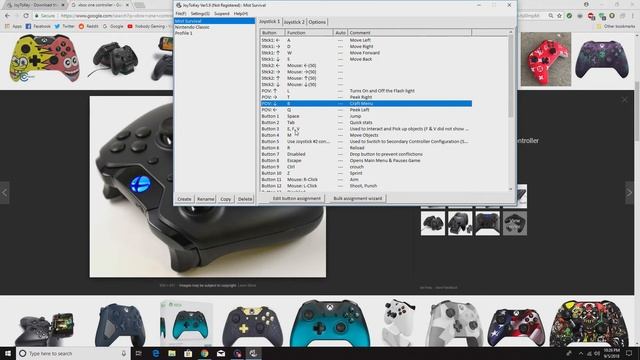Show the previous image with left arrow
Screen dimensions: 640x360
tap(4, 193)
